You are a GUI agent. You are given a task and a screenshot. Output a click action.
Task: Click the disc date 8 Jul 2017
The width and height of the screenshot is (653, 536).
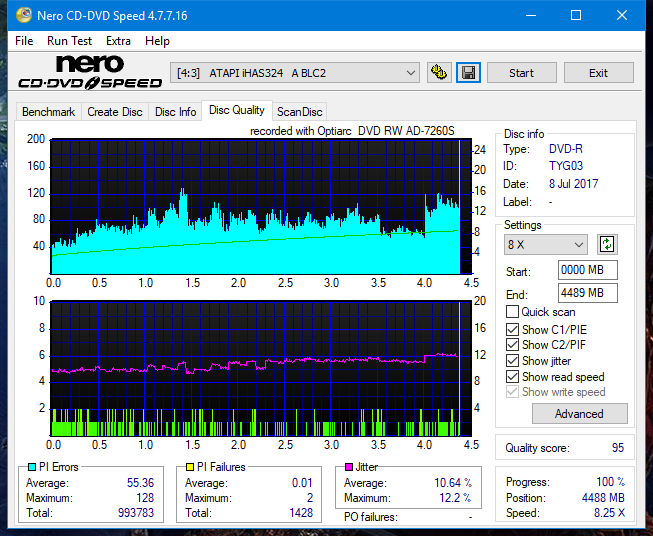click(573, 184)
